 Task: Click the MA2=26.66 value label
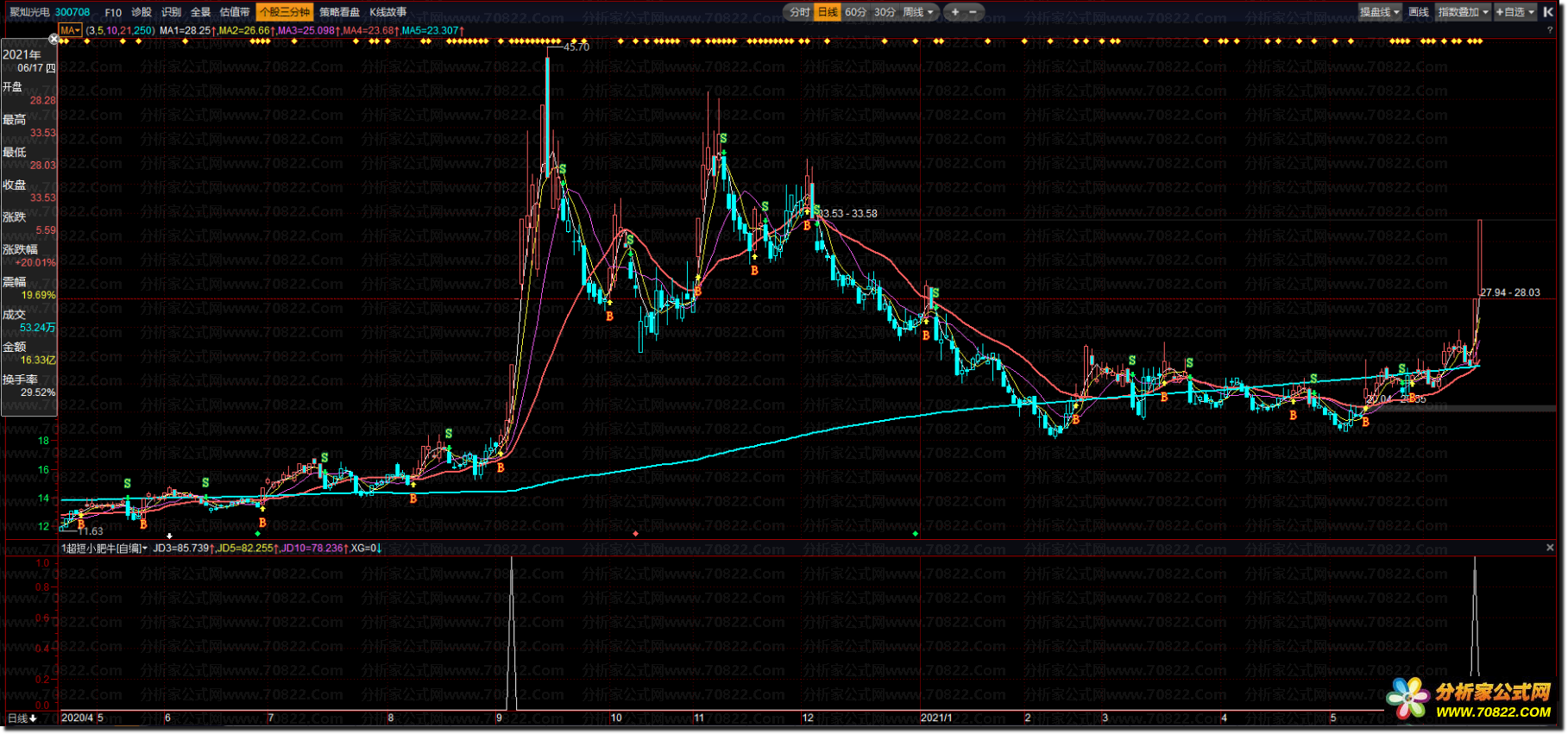pyautogui.click(x=246, y=30)
